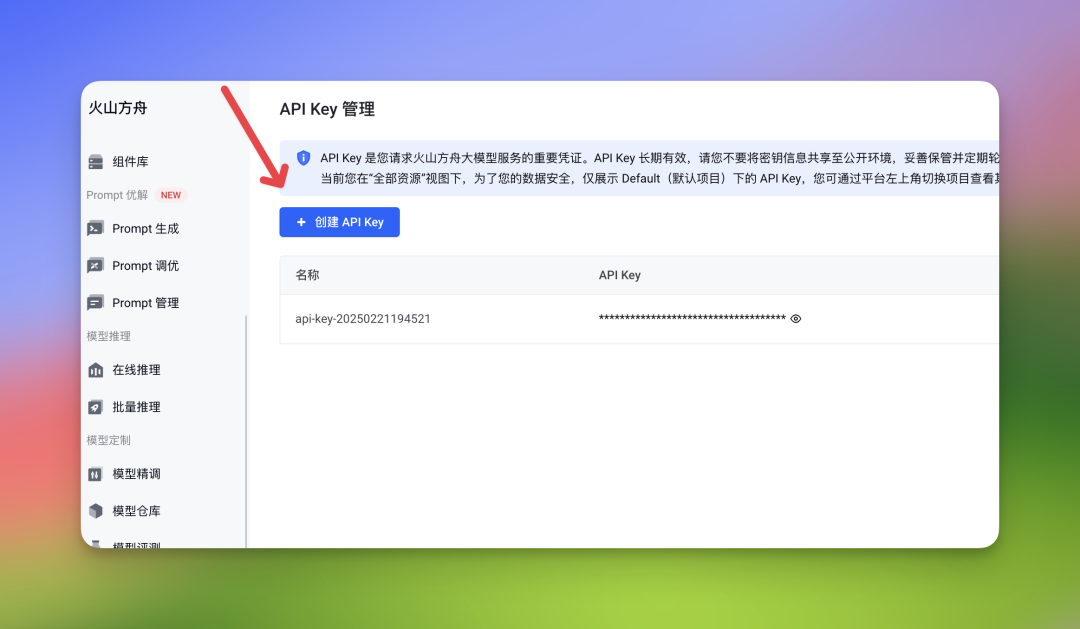Click the 创建 API Key button
Screen dimensions: 1080x629
point(340,222)
